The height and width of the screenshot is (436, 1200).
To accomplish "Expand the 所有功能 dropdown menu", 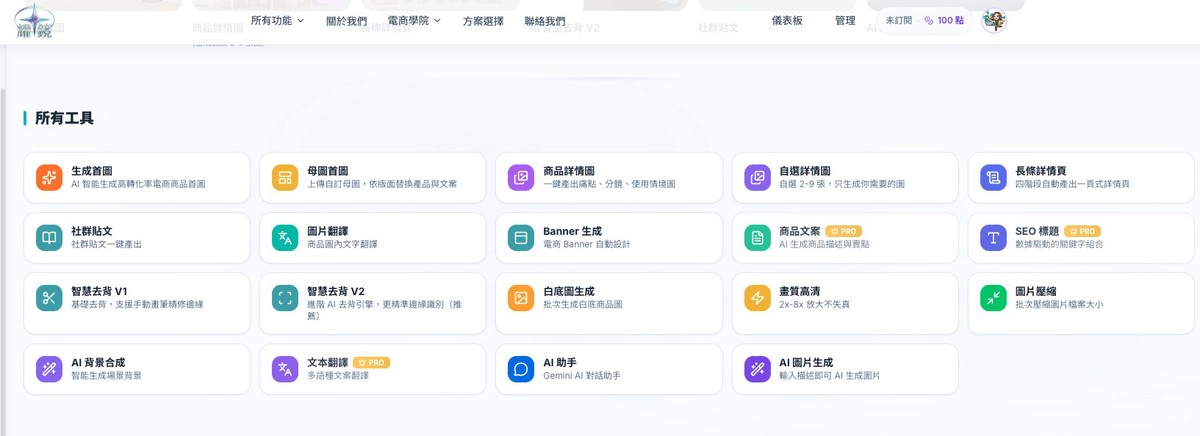I will coord(277,21).
